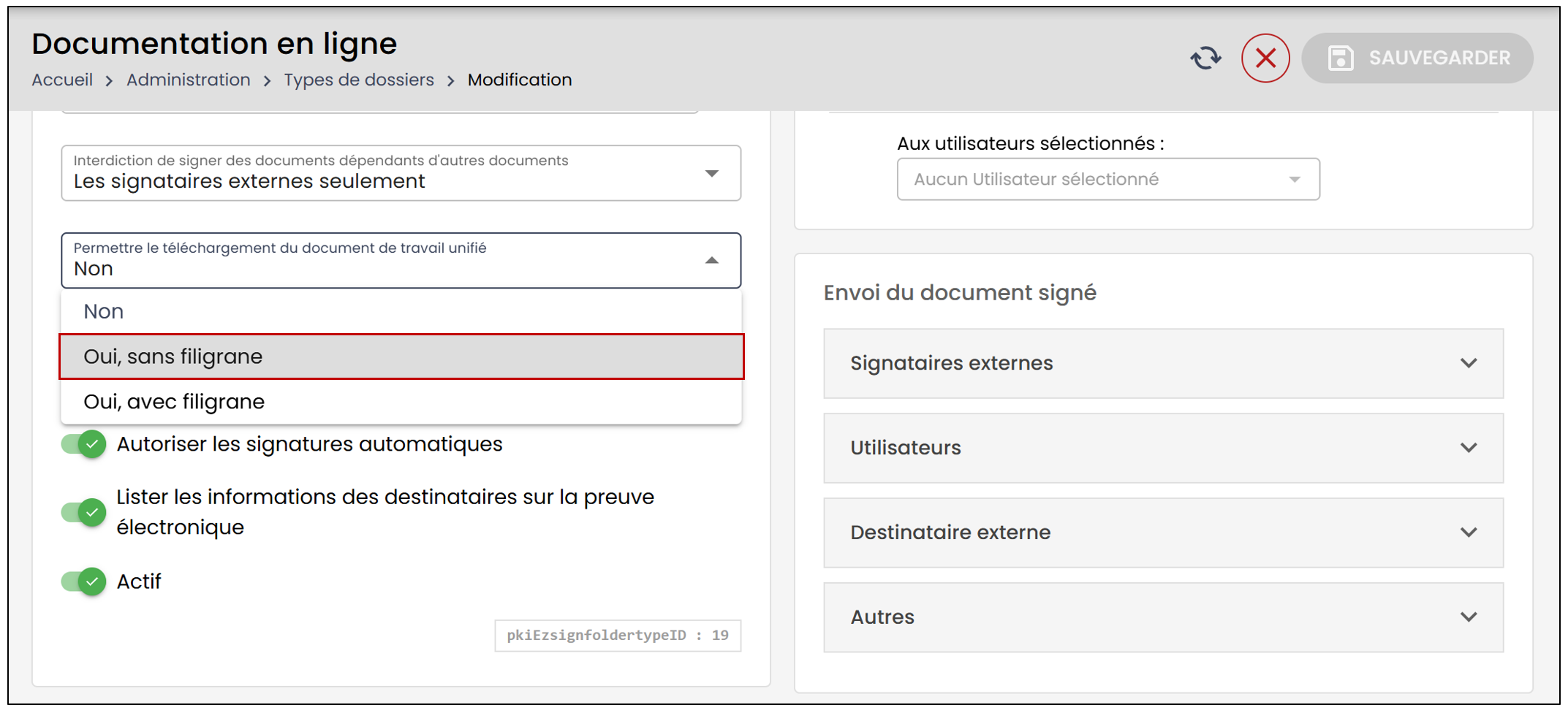
Task: Go to Administration breadcrumb
Action: [x=189, y=80]
